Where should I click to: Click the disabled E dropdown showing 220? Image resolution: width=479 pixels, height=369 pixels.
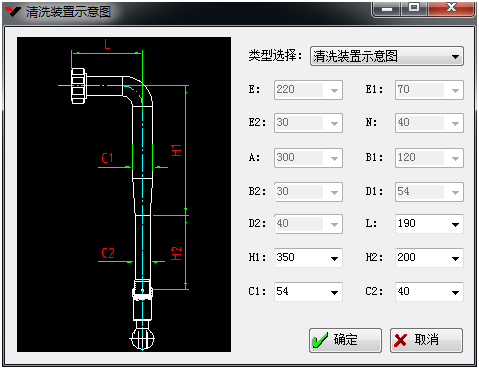[308, 90]
